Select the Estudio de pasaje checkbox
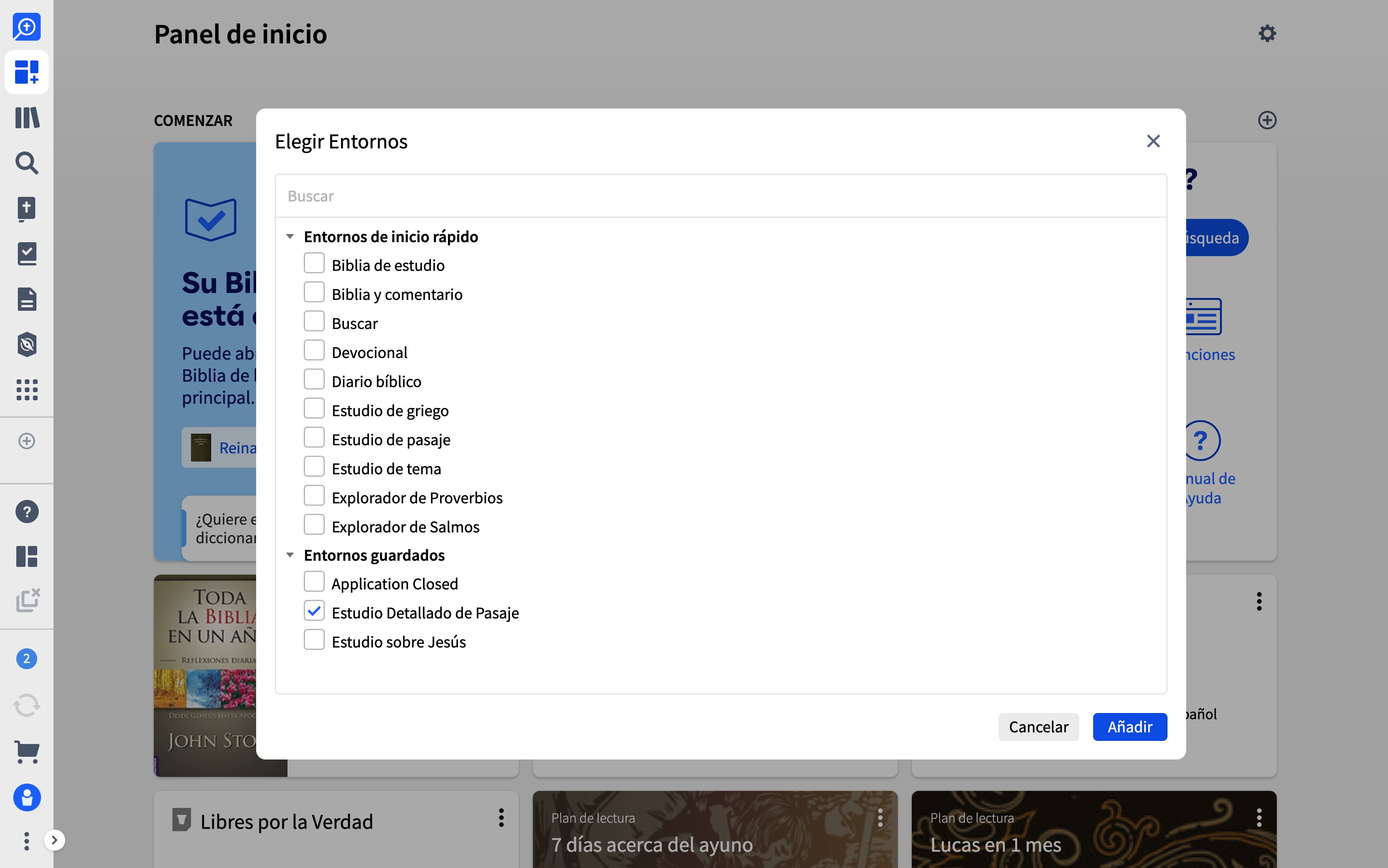Screen dimensions: 1388x868 (314, 437)
